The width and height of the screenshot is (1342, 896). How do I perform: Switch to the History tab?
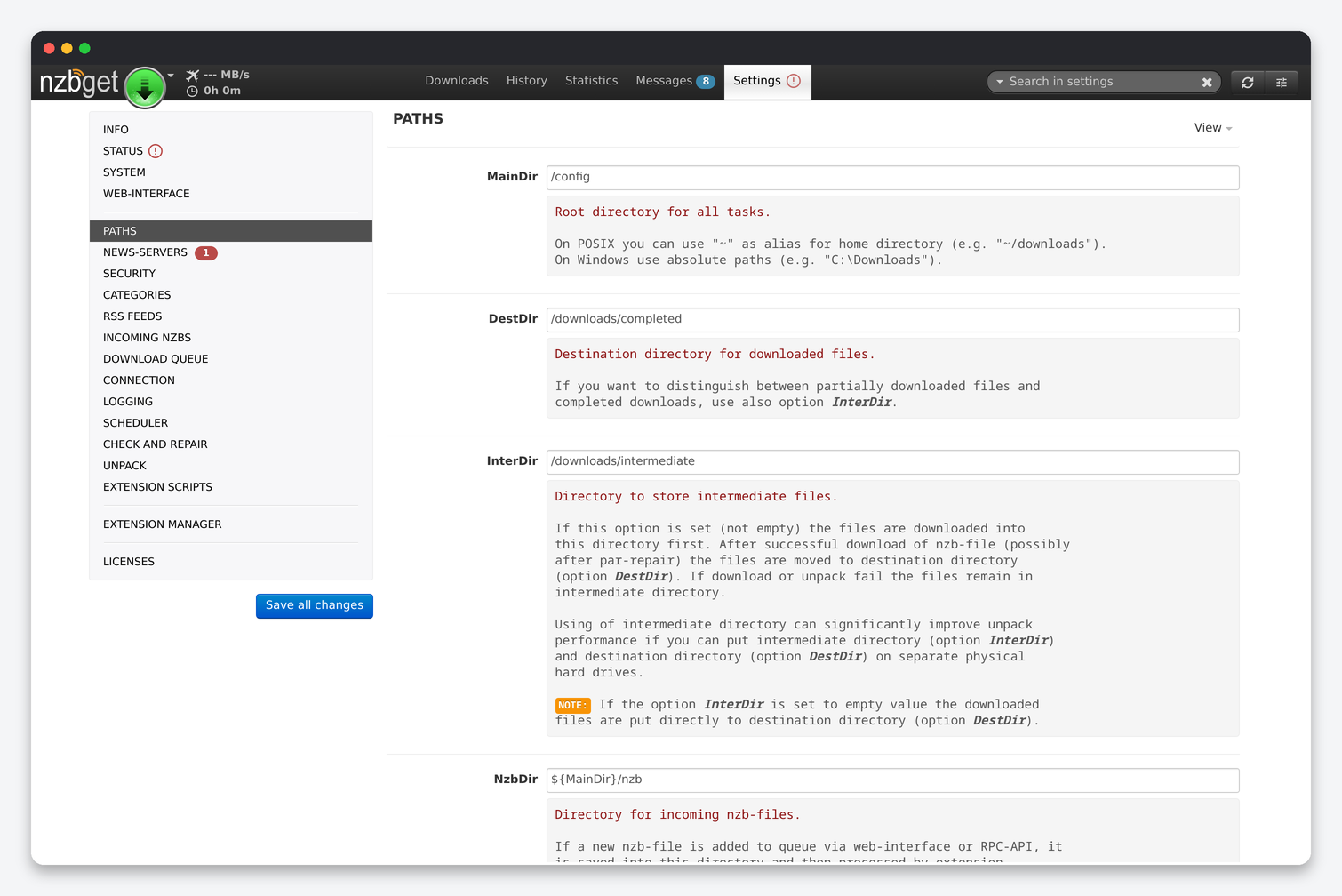527,81
